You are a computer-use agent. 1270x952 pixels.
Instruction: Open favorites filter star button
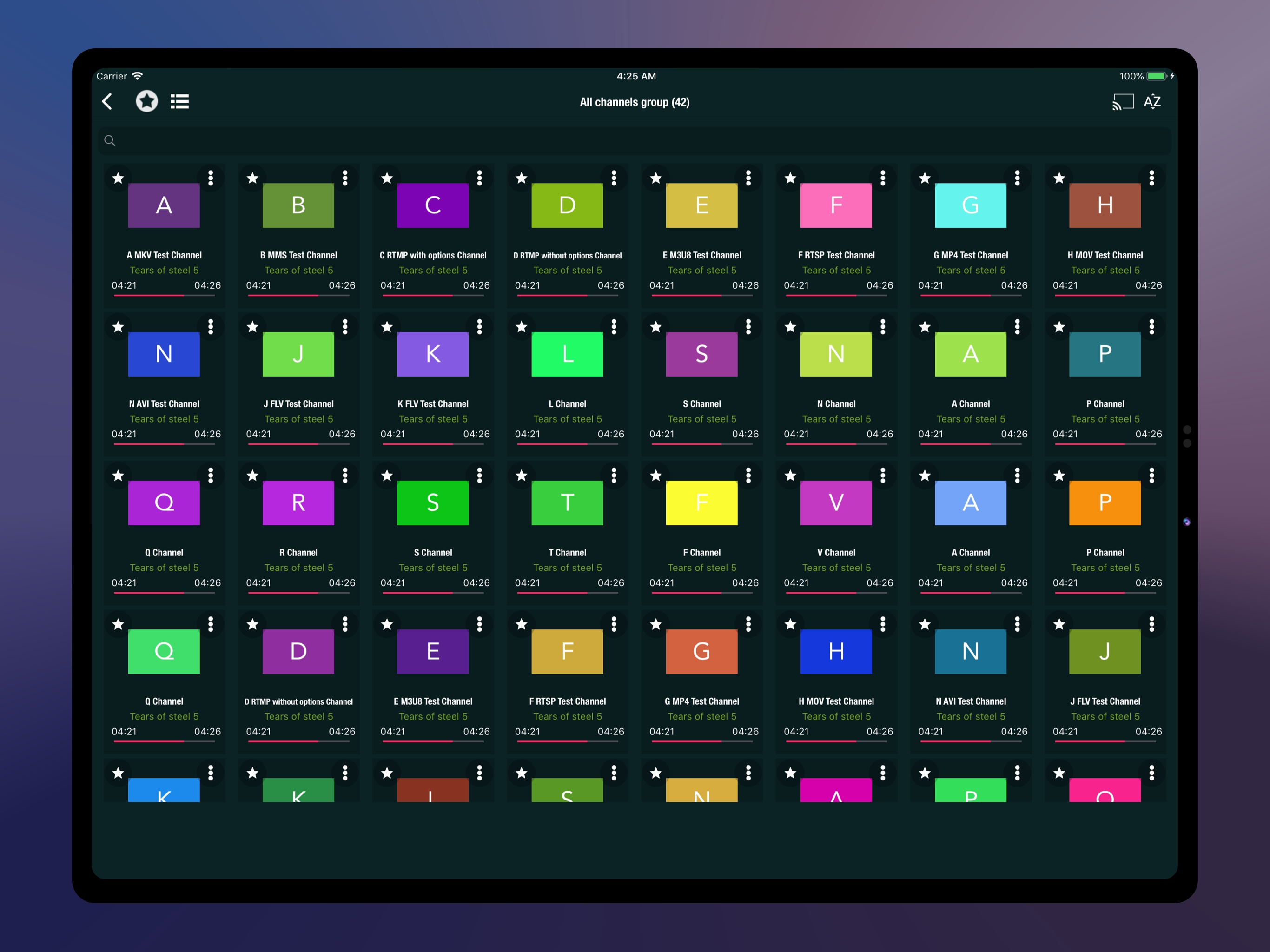point(146,102)
